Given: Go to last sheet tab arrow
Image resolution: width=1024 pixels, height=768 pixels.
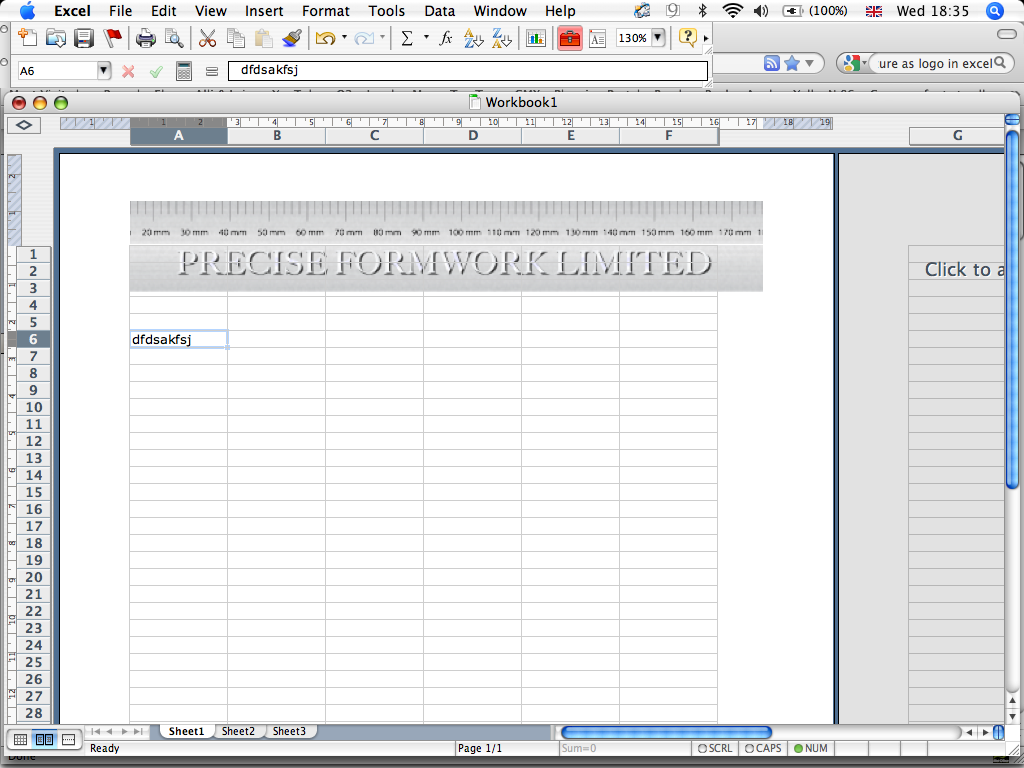Looking at the screenshot, I should click(138, 731).
